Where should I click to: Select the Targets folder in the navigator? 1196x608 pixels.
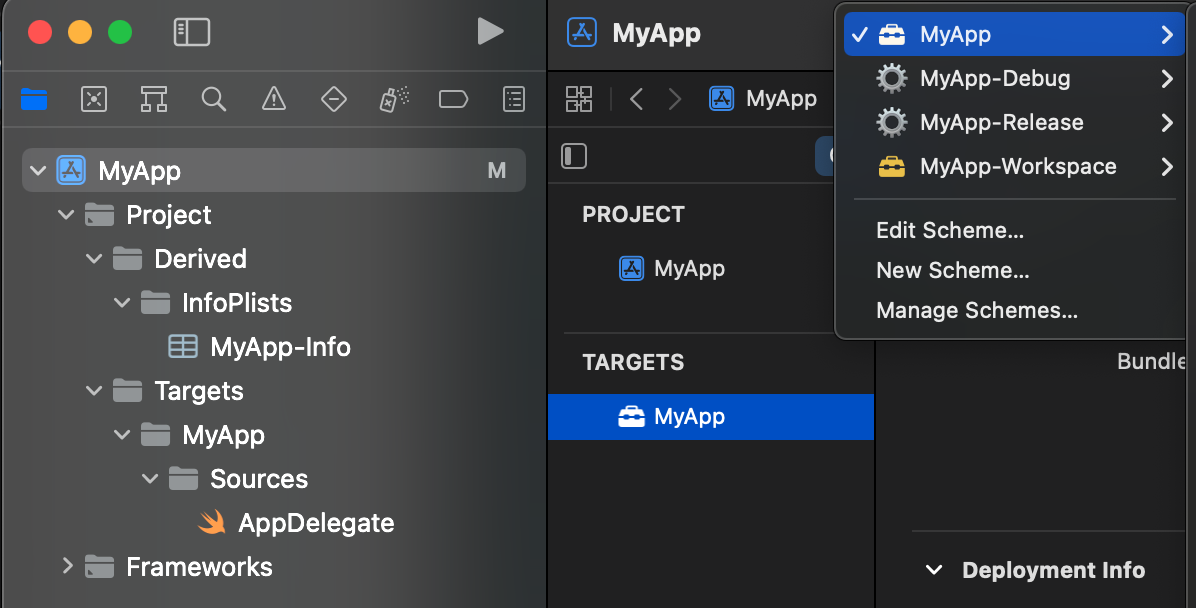pyautogui.click(x=274, y=391)
